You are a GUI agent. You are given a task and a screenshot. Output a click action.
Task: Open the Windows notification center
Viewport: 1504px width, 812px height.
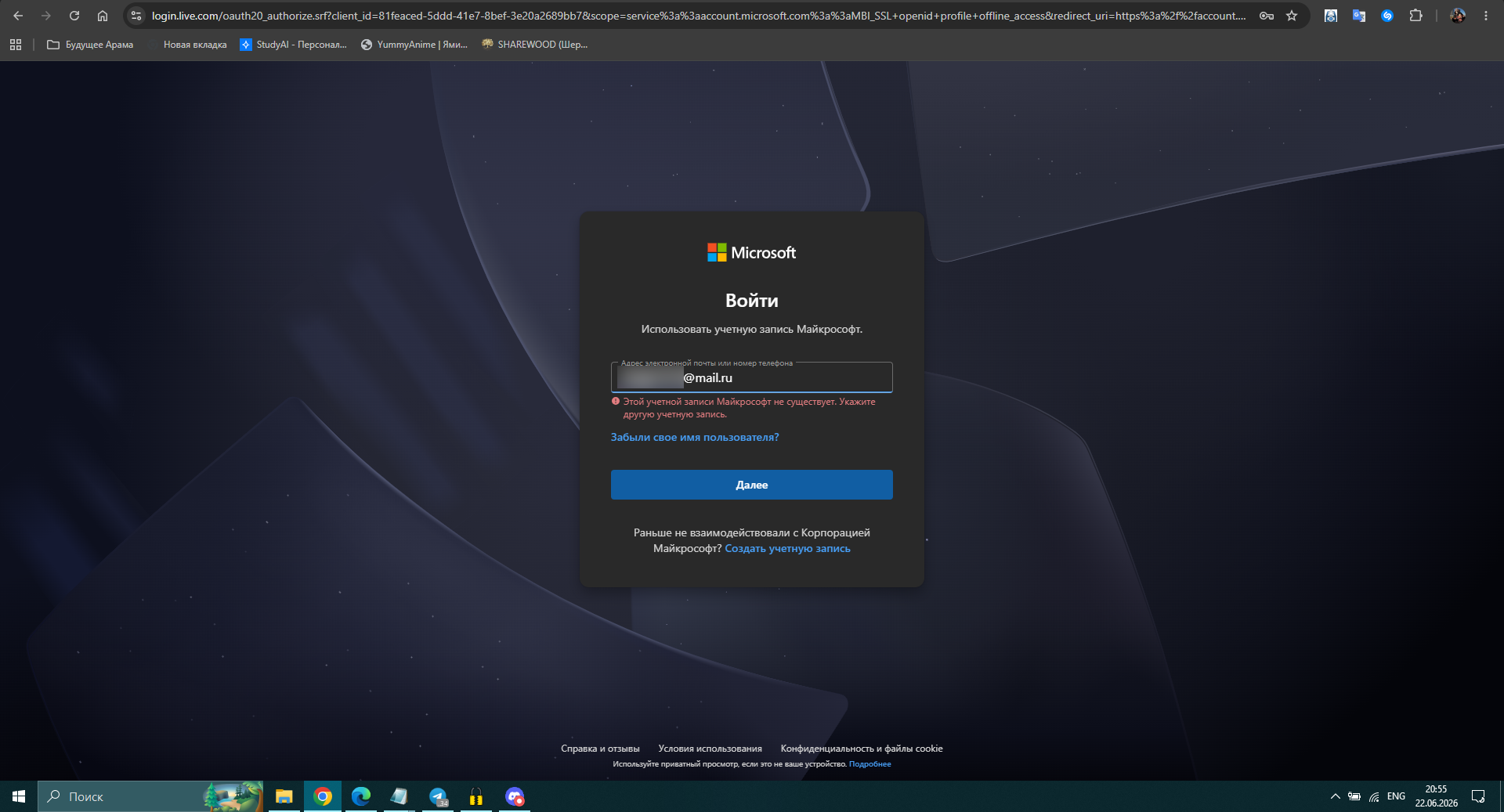(x=1478, y=796)
